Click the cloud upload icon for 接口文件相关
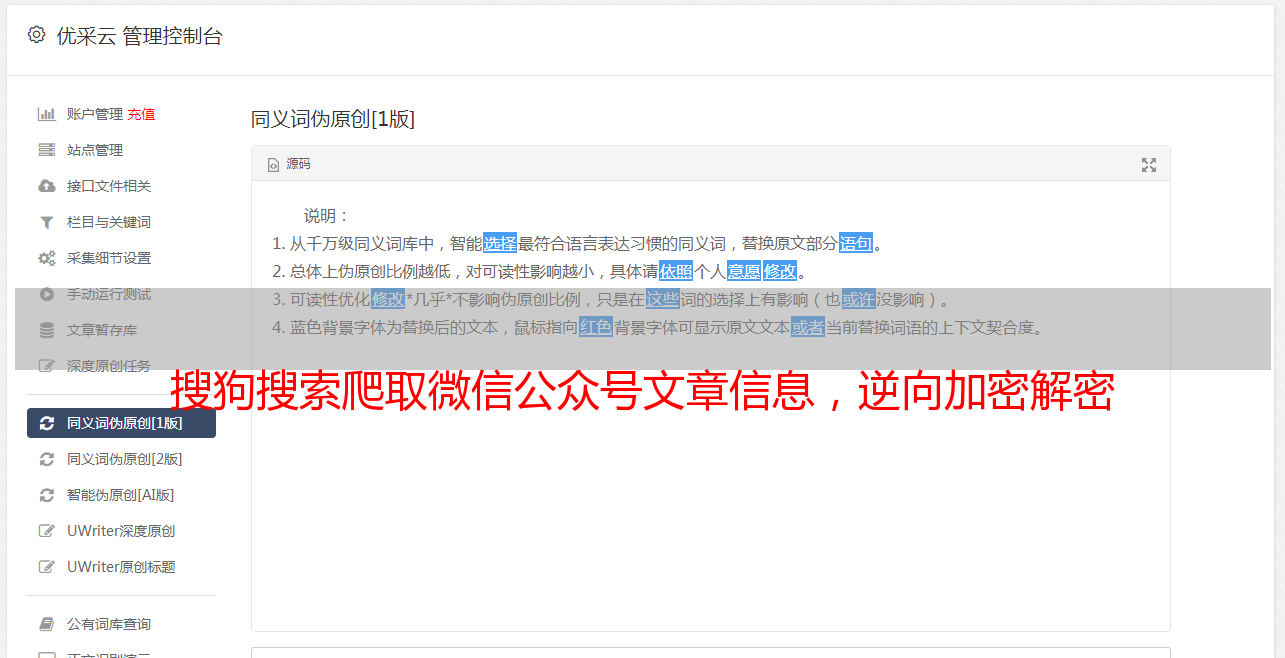 point(46,186)
